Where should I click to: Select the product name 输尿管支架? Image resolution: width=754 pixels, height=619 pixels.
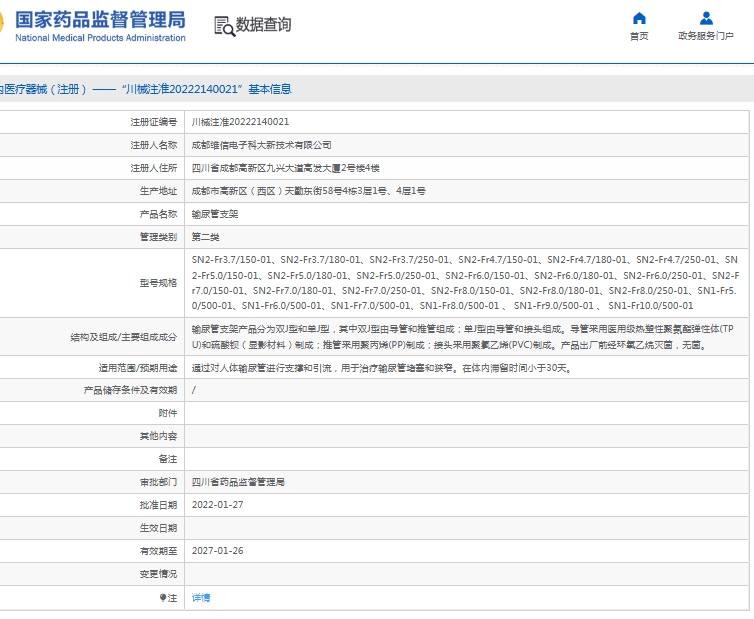215,215
